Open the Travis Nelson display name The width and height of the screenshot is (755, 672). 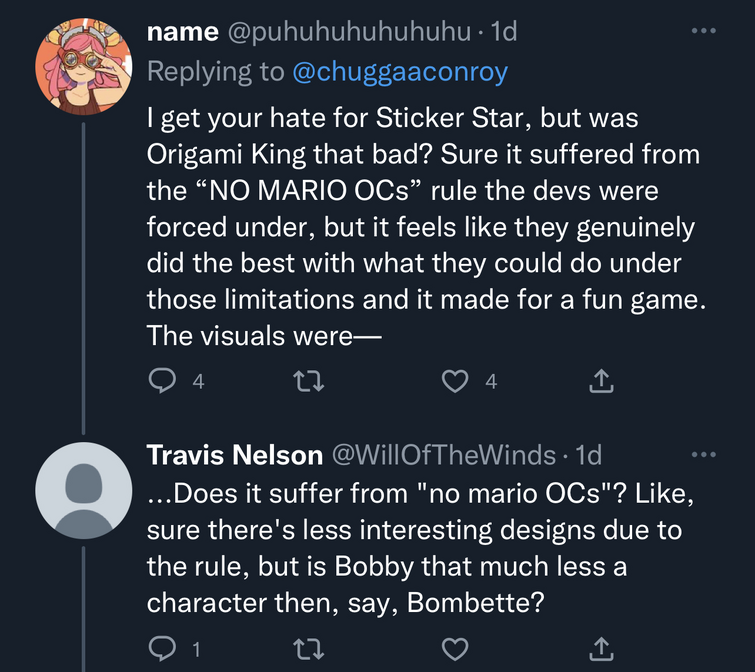point(234,455)
